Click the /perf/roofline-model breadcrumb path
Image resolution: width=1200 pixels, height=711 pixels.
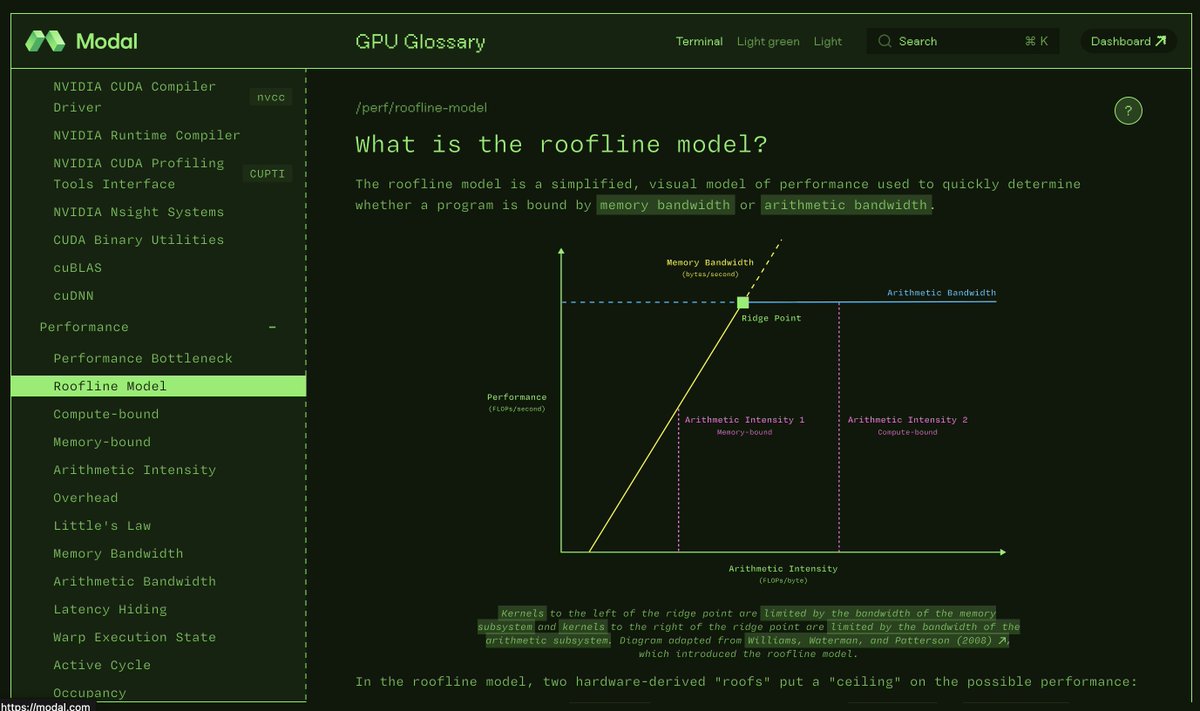(421, 108)
